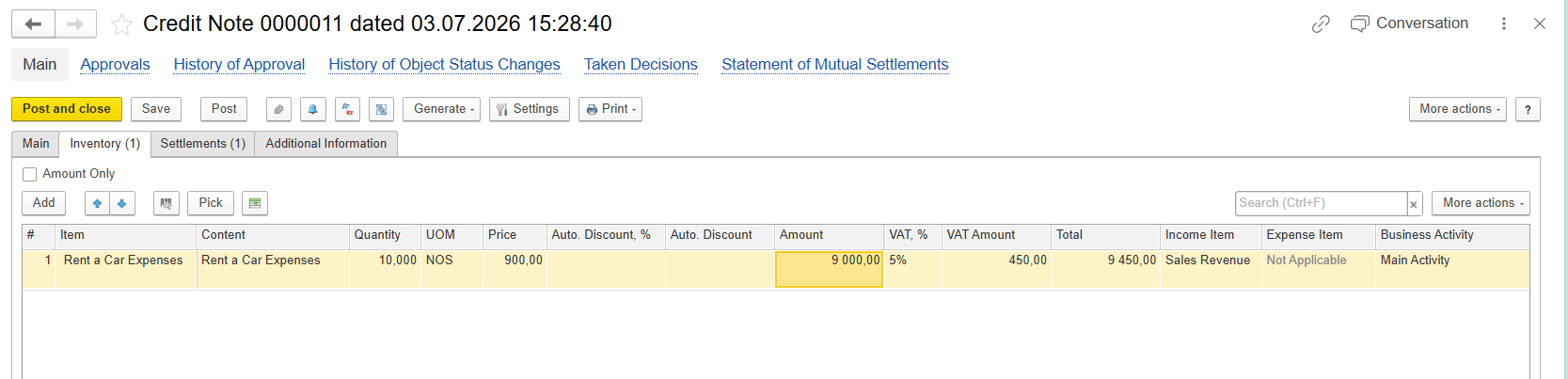1568x379 pixels.
Task: Open the Dt/Kt accounting entries icon
Action: (348, 109)
